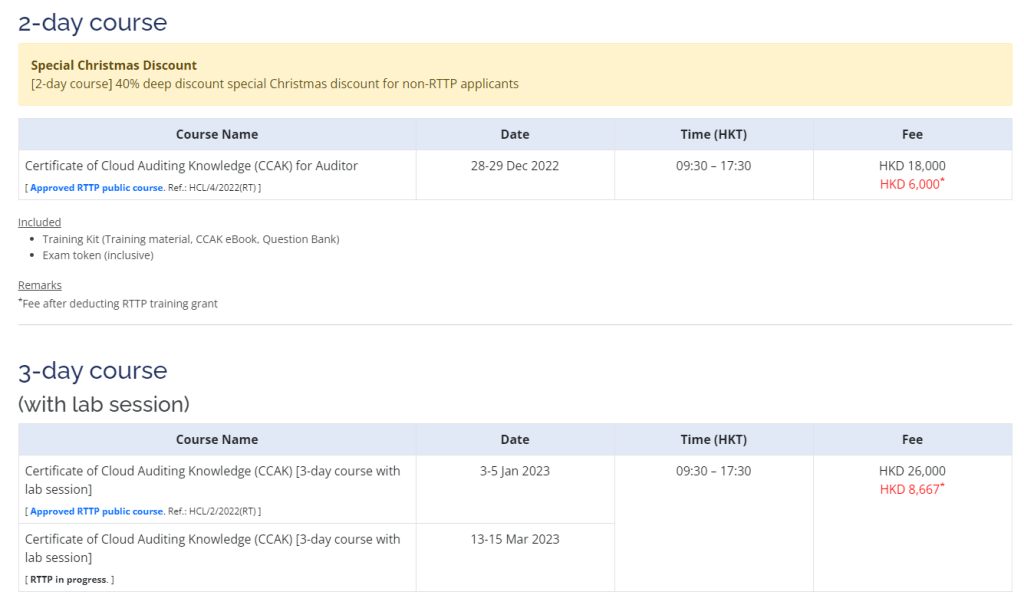Select the 3-5 Jan 2023 date cell
Screen dimensions: 1024x605
(x=514, y=471)
